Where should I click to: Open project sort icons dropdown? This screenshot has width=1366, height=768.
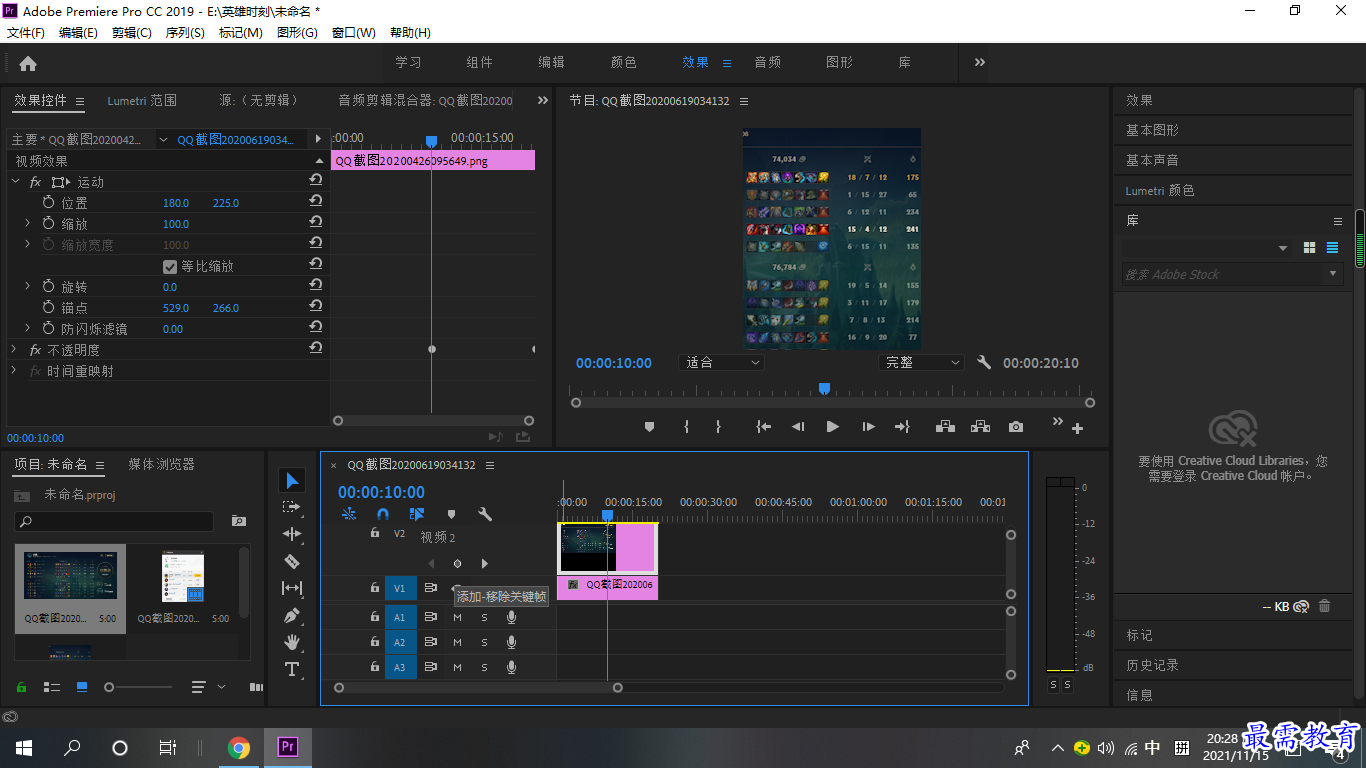(209, 687)
